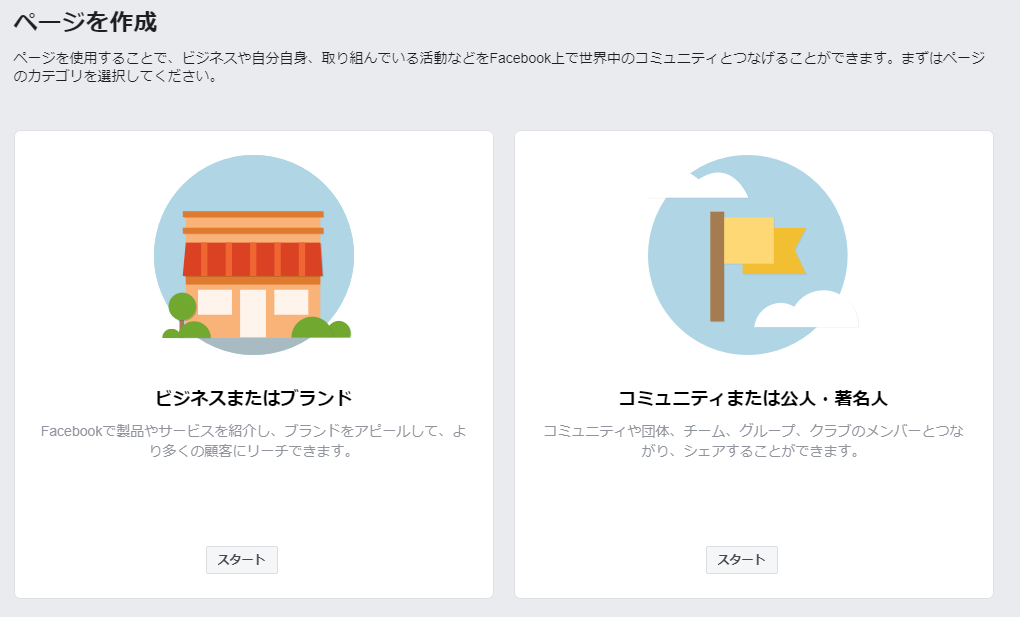Click the ページを作成 page title
The image size is (1020, 617).
click(x=85, y=22)
